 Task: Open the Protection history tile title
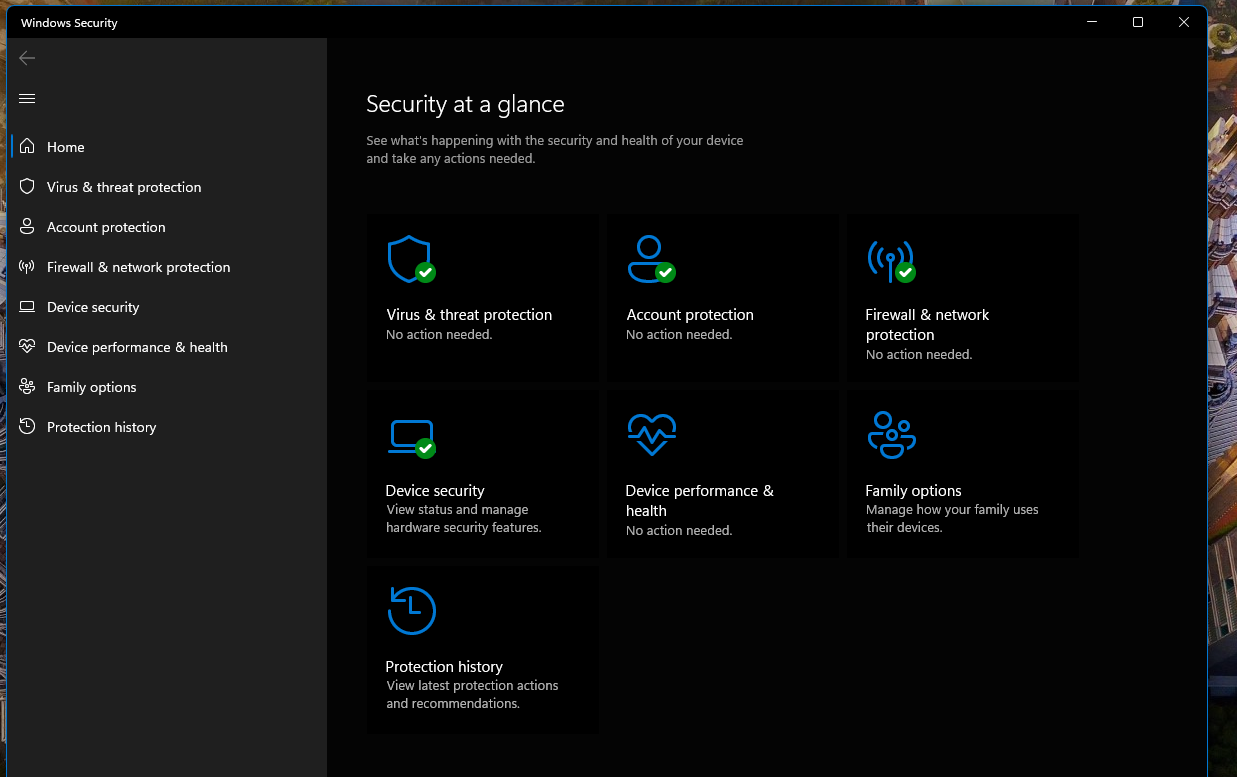click(444, 667)
